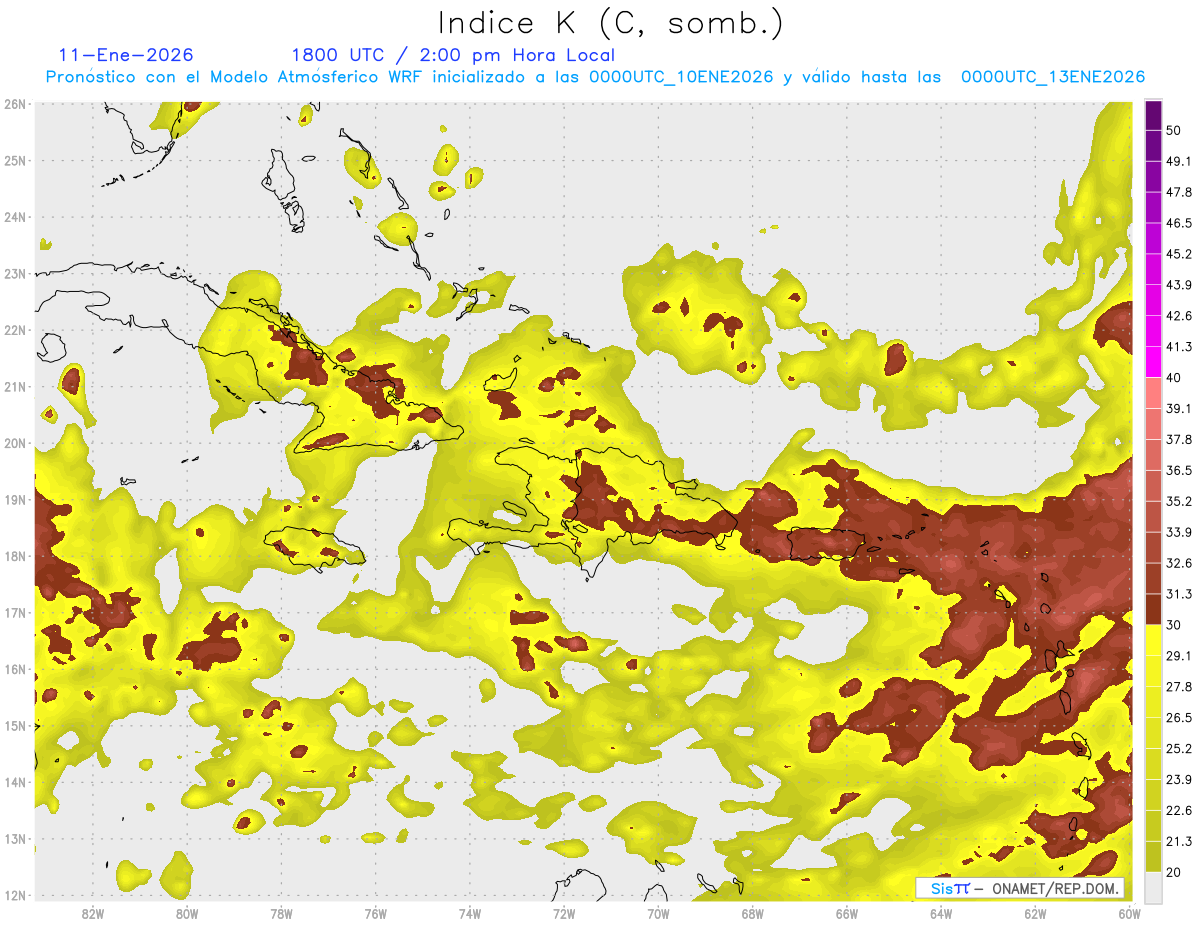Click the 16N latitude label
Screen dimensions: 1200x927
15,669
